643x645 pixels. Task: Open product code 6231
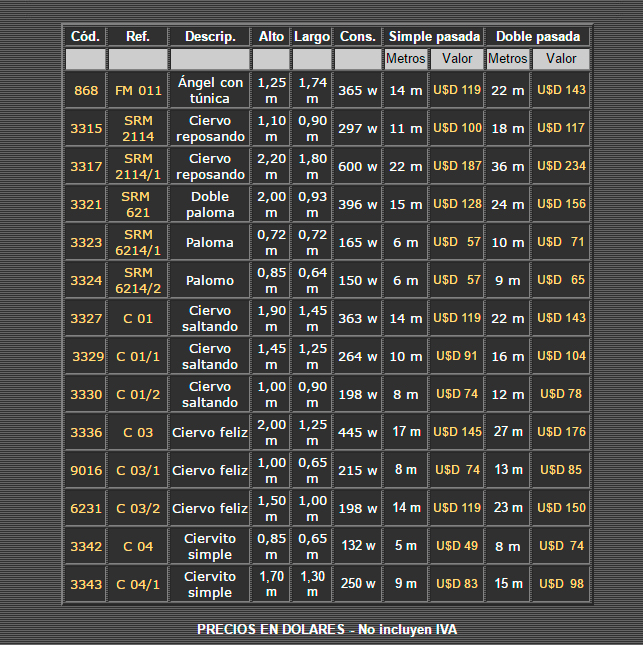[86, 509]
